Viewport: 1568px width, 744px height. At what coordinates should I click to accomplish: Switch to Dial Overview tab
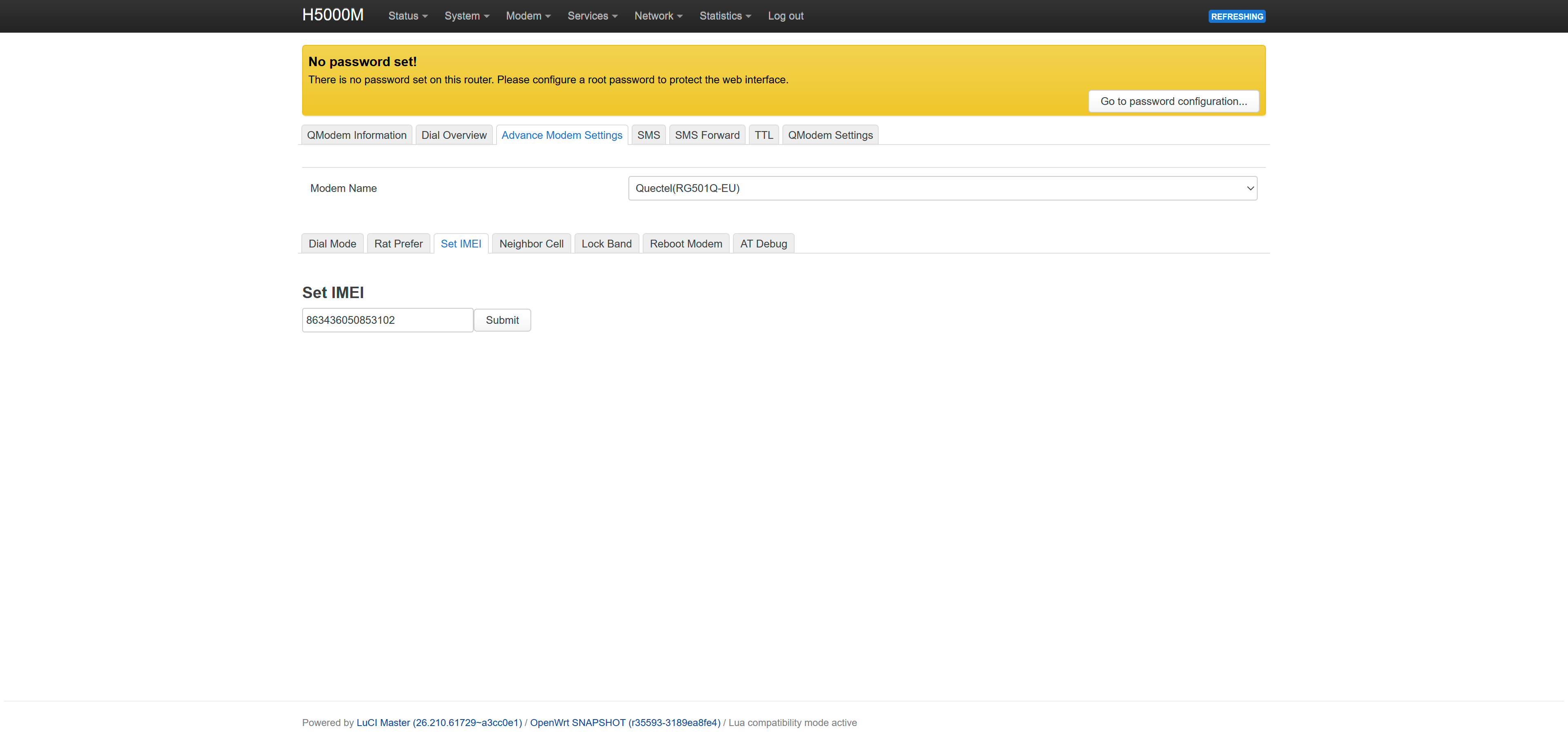[x=454, y=135]
